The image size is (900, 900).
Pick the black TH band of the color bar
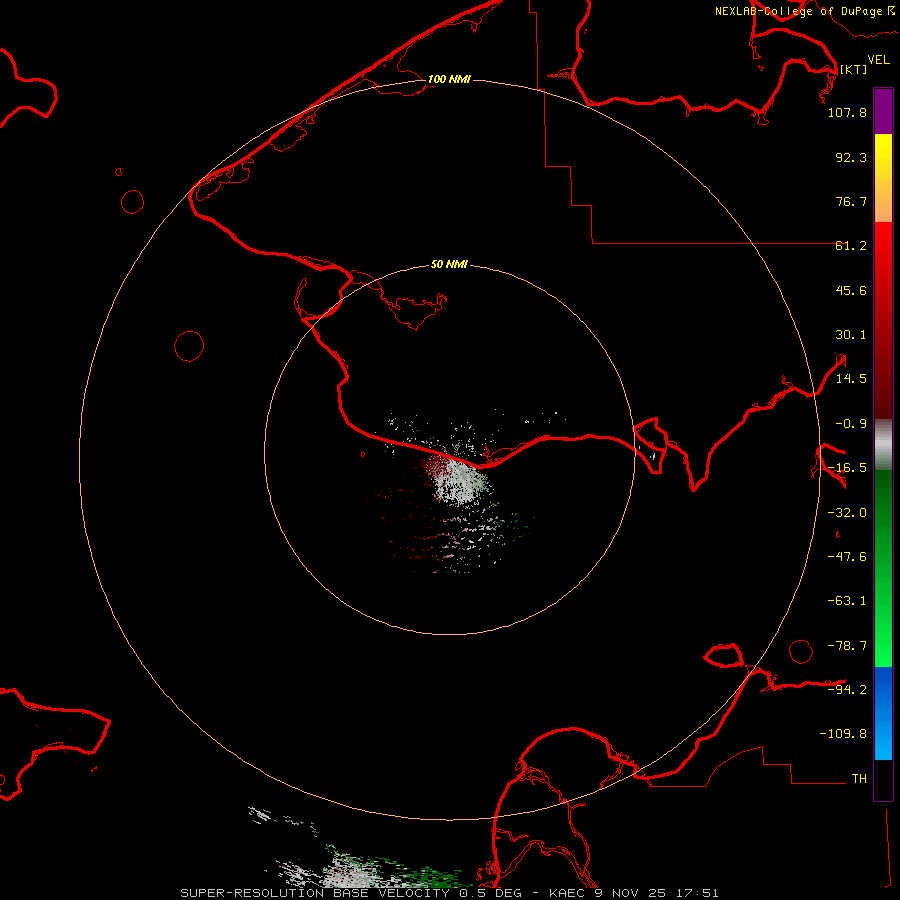(x=883, y=779)
